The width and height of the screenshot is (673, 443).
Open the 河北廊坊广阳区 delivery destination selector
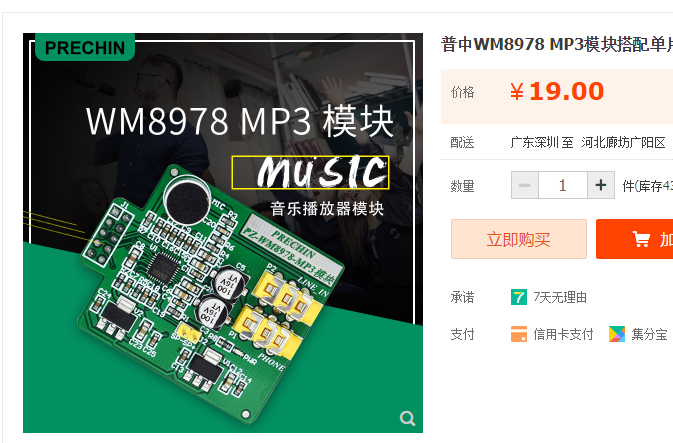point(623,142)
